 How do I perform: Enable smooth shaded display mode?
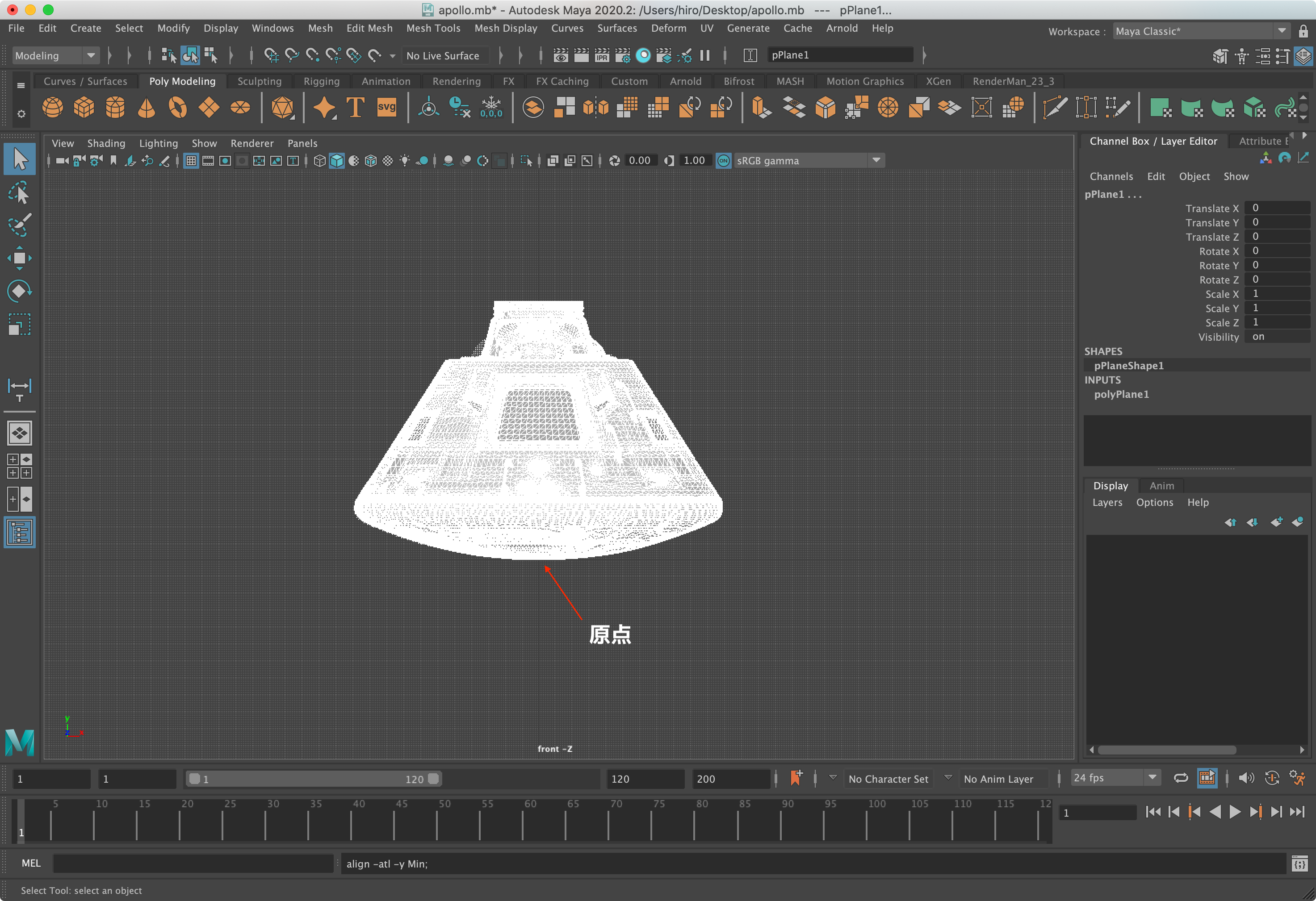coord(337,161)
